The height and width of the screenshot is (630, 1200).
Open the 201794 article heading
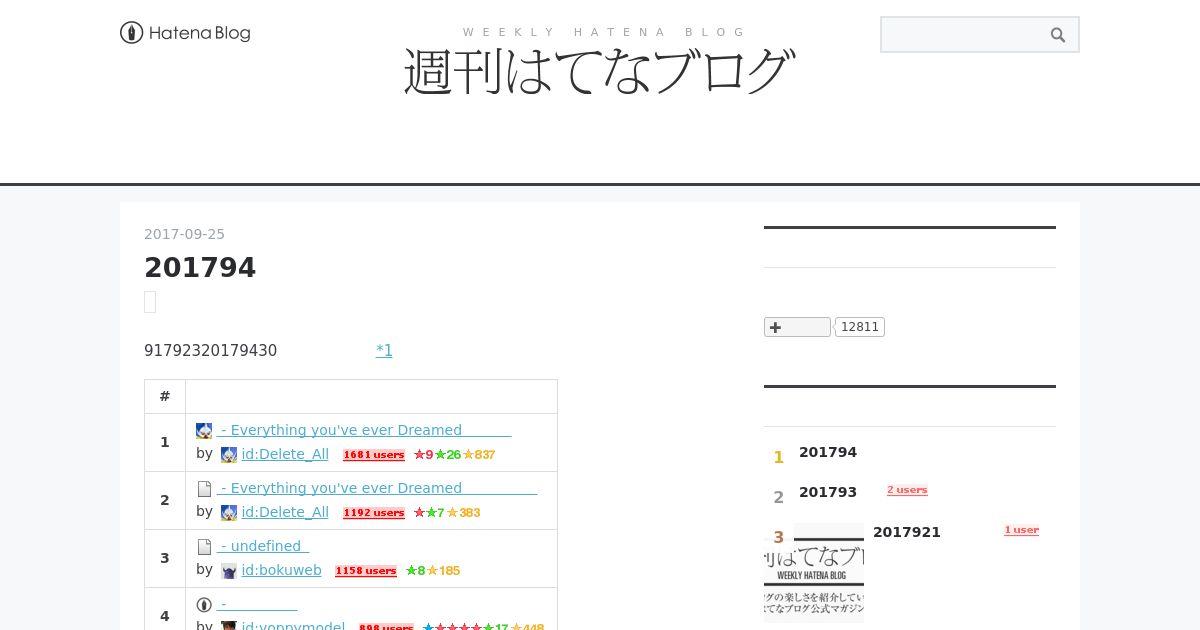[x=200, y=268]
